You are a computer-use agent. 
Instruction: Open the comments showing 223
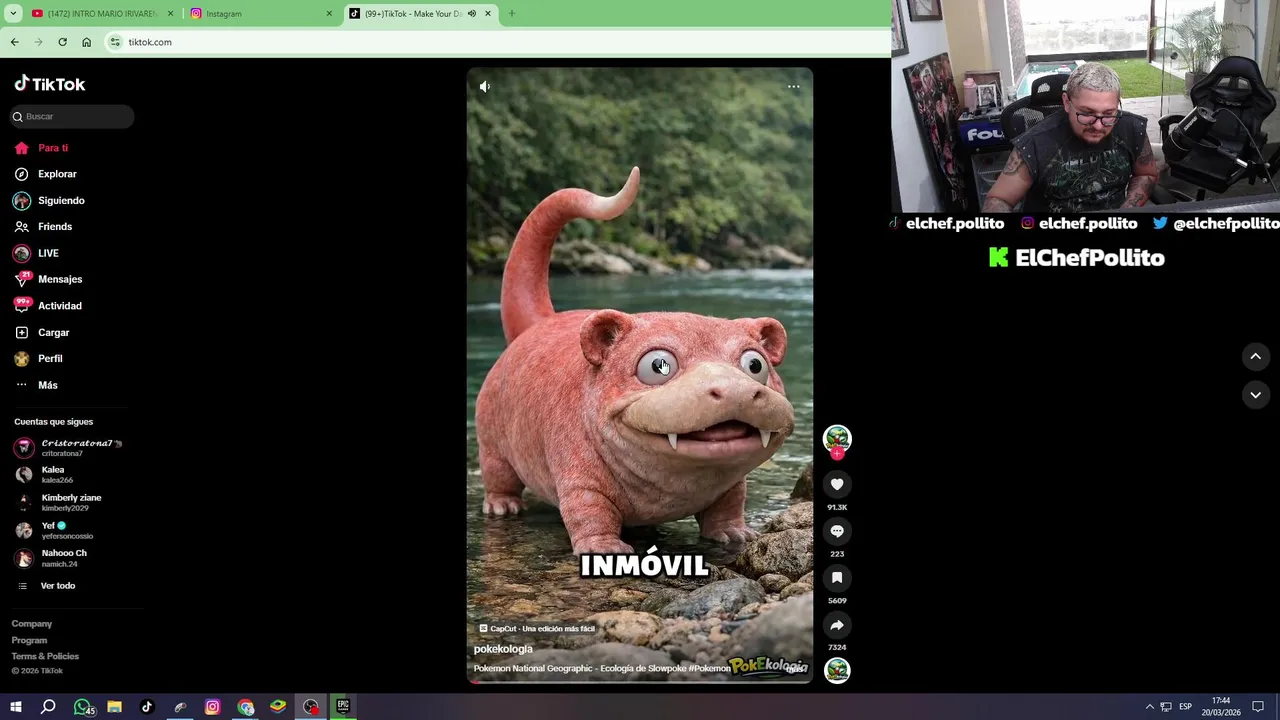(x=837, y=531)
